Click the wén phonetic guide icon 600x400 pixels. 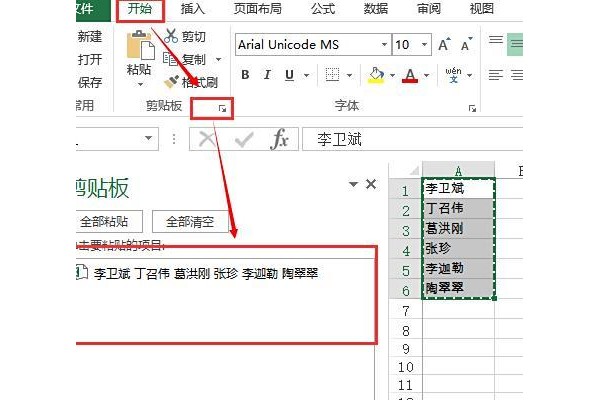(x=453, y=75)
